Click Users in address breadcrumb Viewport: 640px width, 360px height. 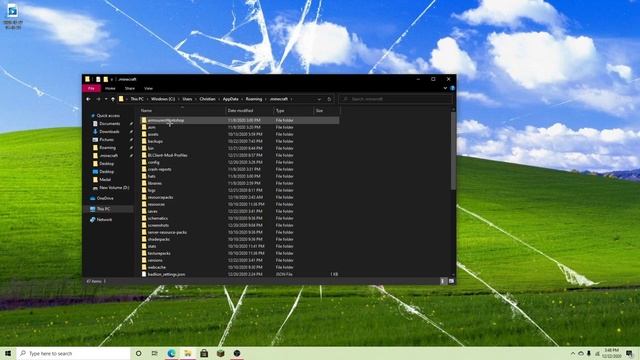187,99
